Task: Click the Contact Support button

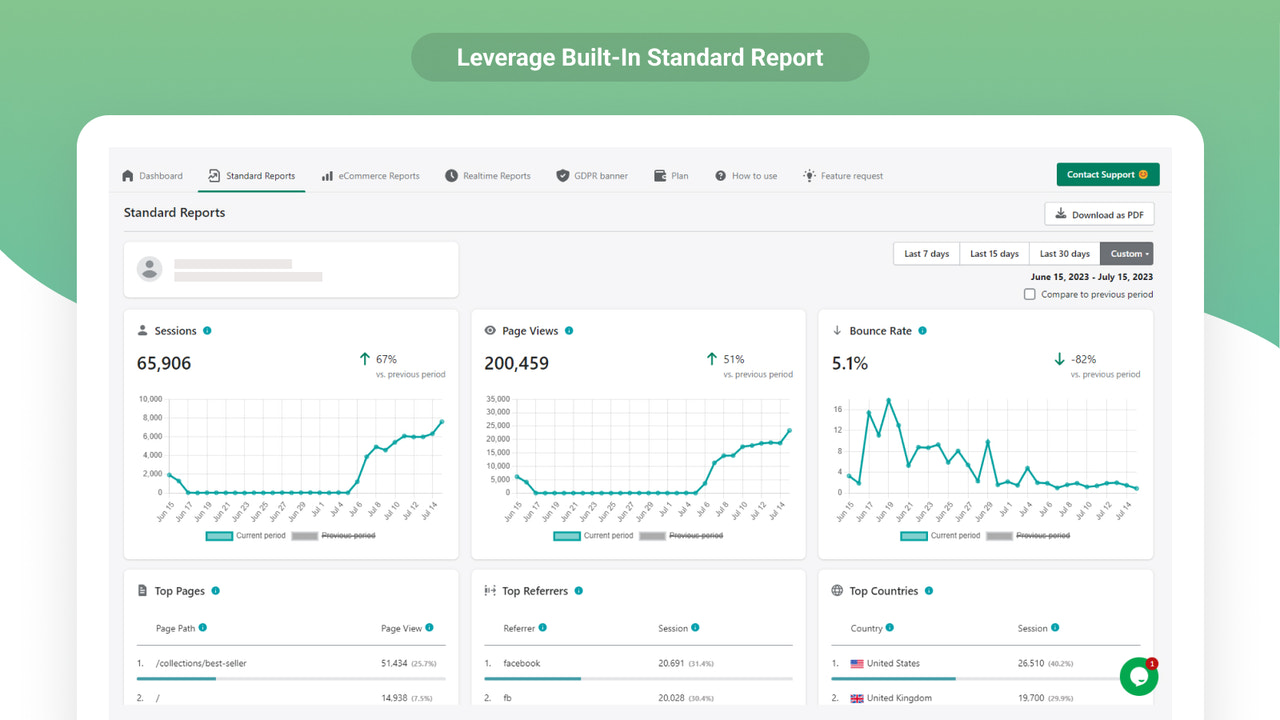Action: [1107, 173]
